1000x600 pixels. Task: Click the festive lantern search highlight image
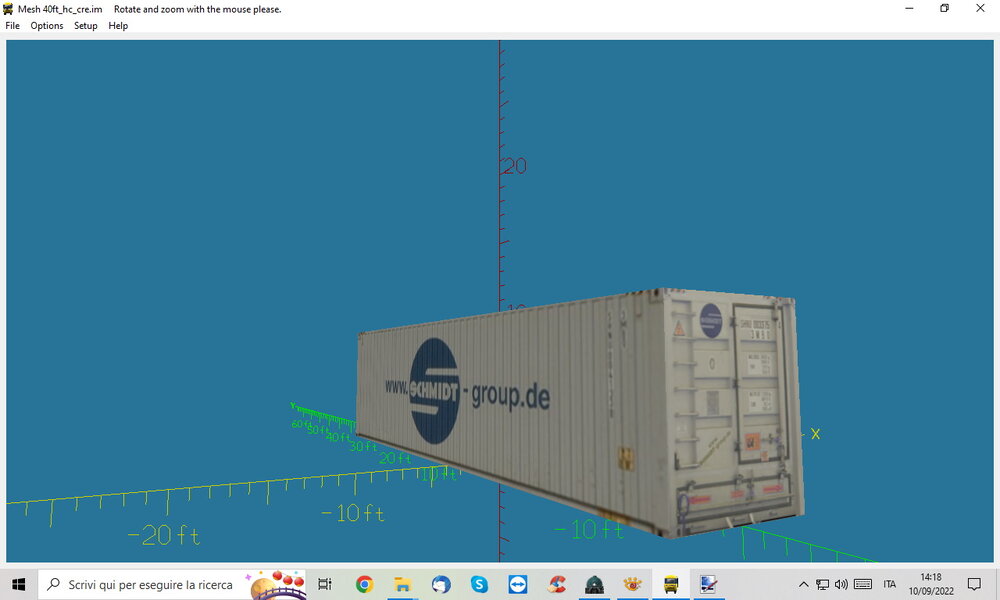276,584
